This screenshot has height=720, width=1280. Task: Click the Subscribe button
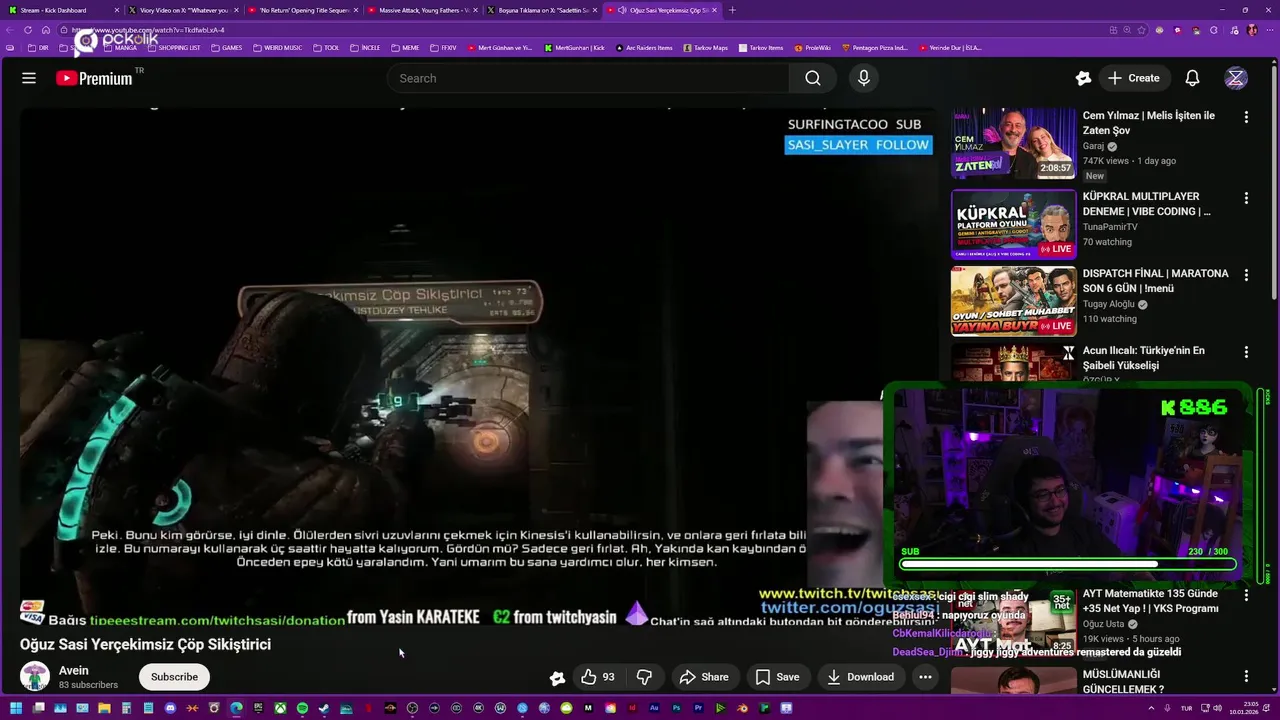tap(174, 677)
